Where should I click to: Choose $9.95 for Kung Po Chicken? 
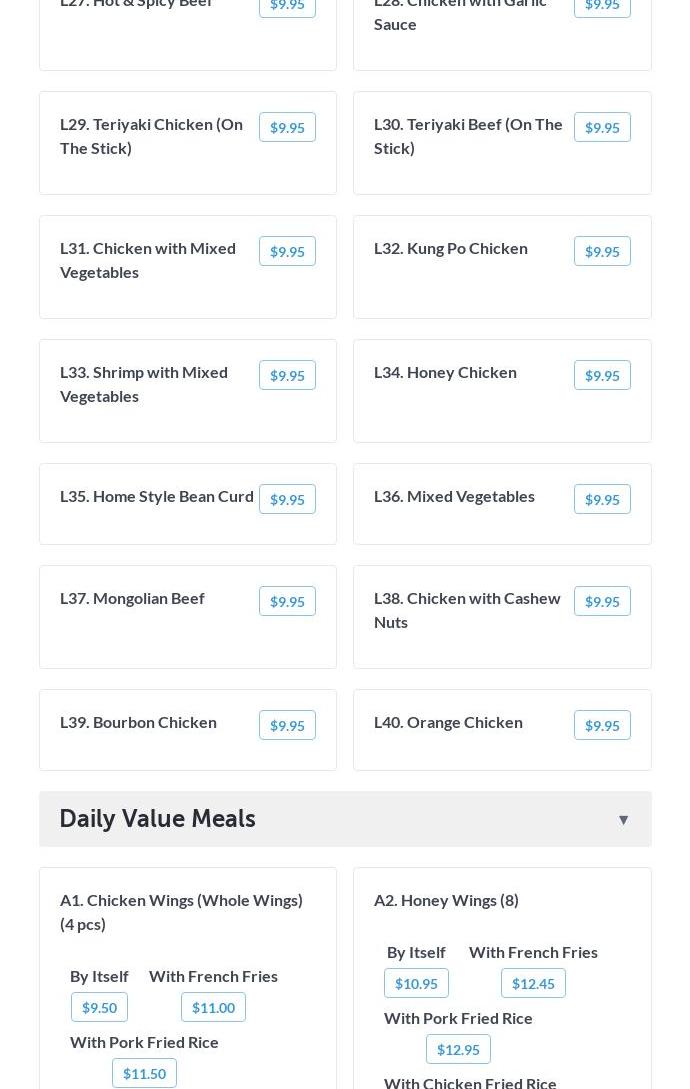(602, 252)
